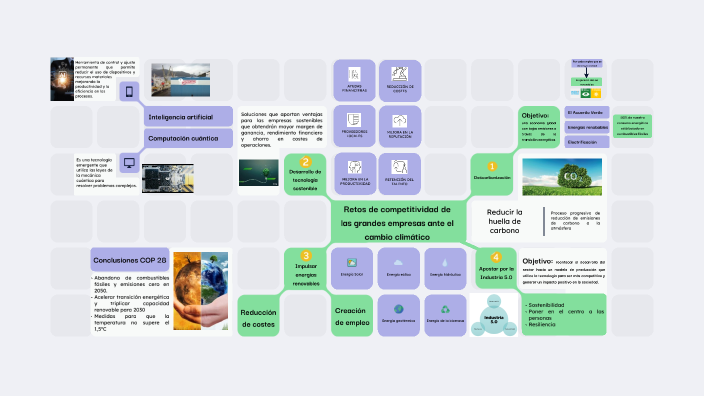
Task: Open the quantum hardware photo thumbnail
Action: coord(168,178)
